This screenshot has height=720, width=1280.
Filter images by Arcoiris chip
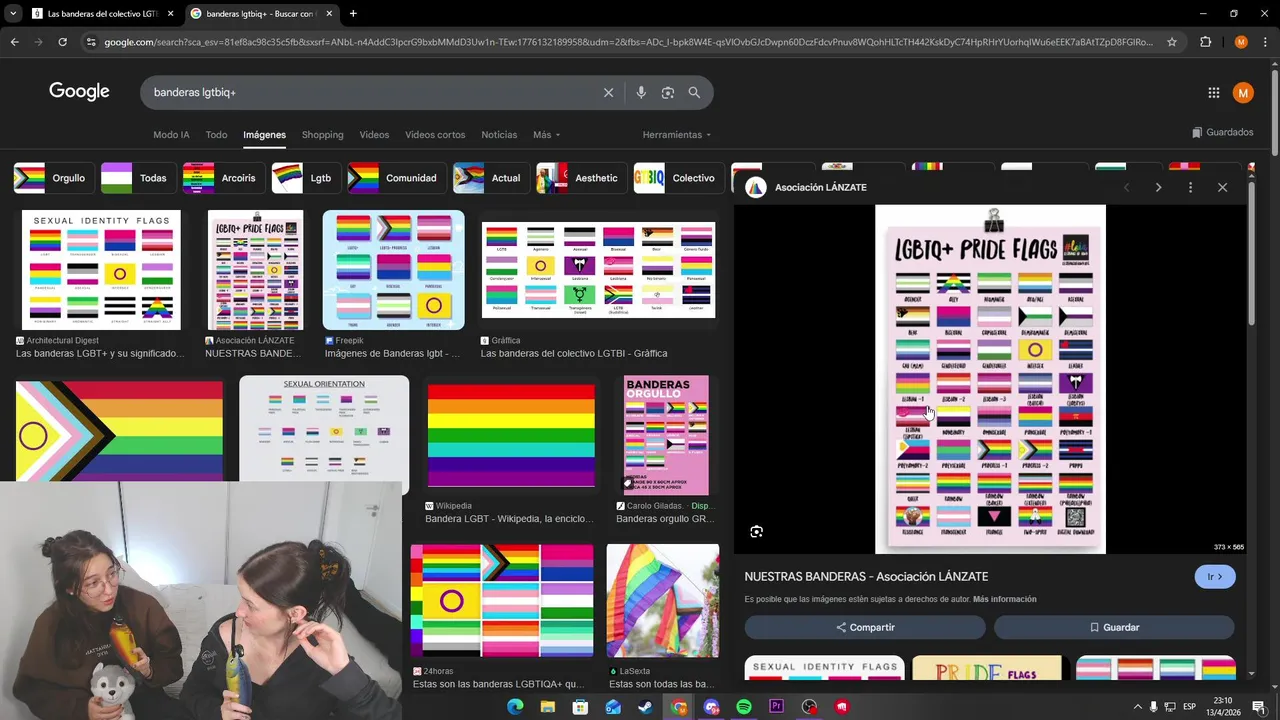pyautogui.click(x=223, y=178)
